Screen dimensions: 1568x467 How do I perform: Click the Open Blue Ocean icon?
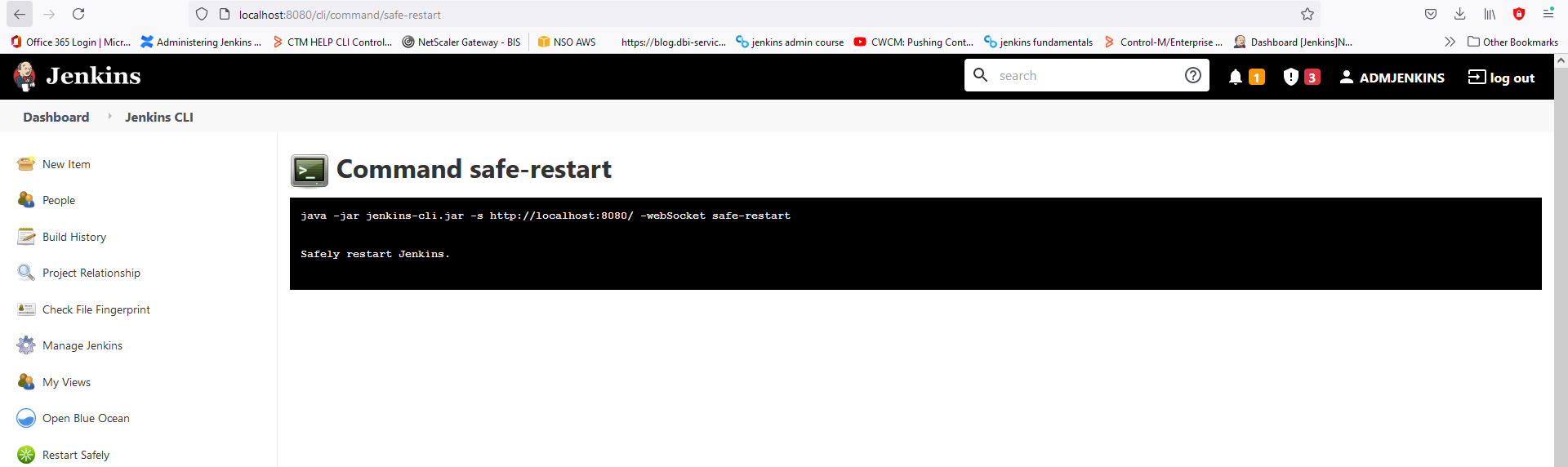click(26, 418)
